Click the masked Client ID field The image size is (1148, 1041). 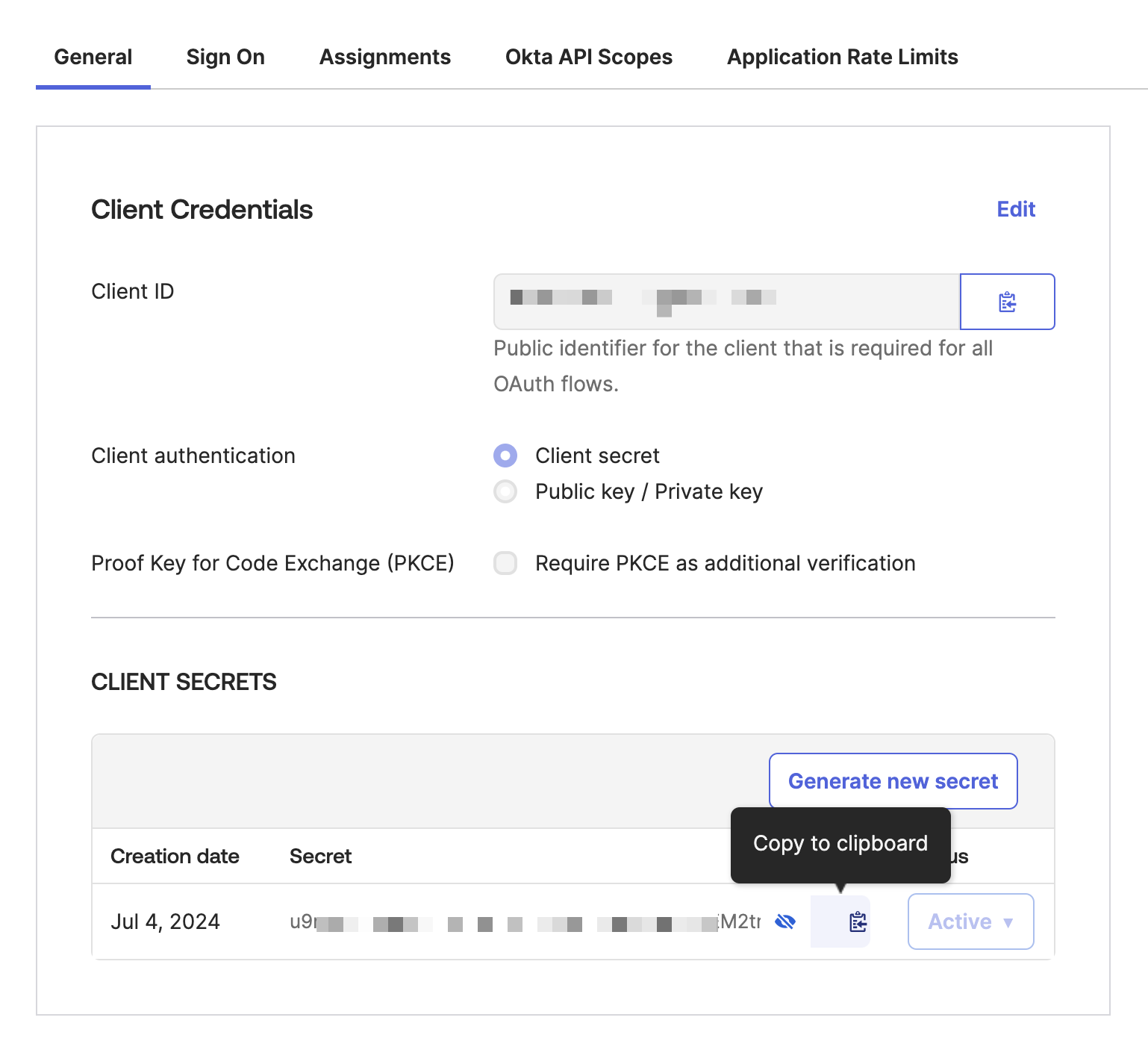(x=724, y=301)
